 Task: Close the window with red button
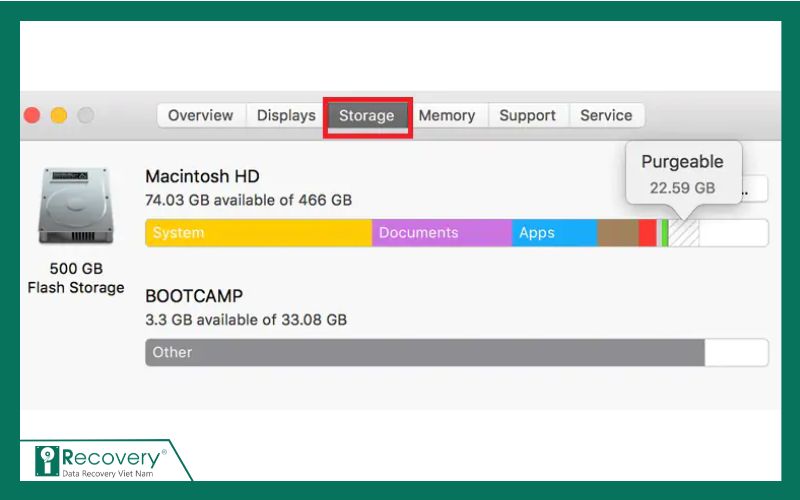[x=32, y=115]
